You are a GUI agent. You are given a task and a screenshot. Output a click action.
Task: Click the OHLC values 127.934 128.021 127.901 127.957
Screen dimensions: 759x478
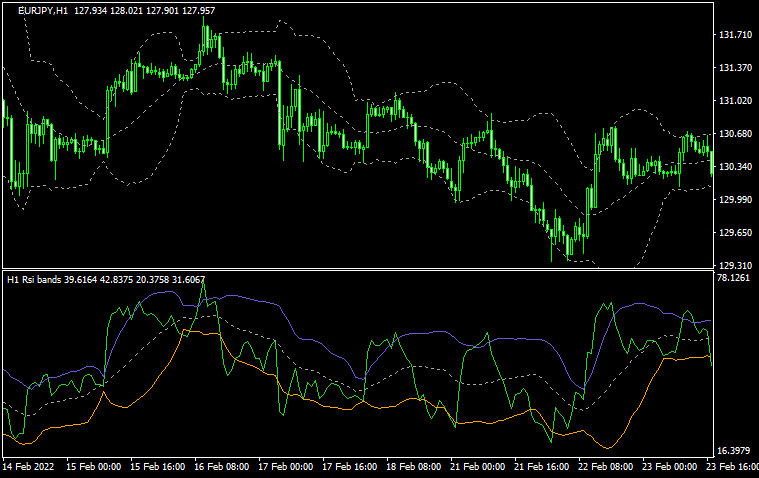(x=144, y=11)
